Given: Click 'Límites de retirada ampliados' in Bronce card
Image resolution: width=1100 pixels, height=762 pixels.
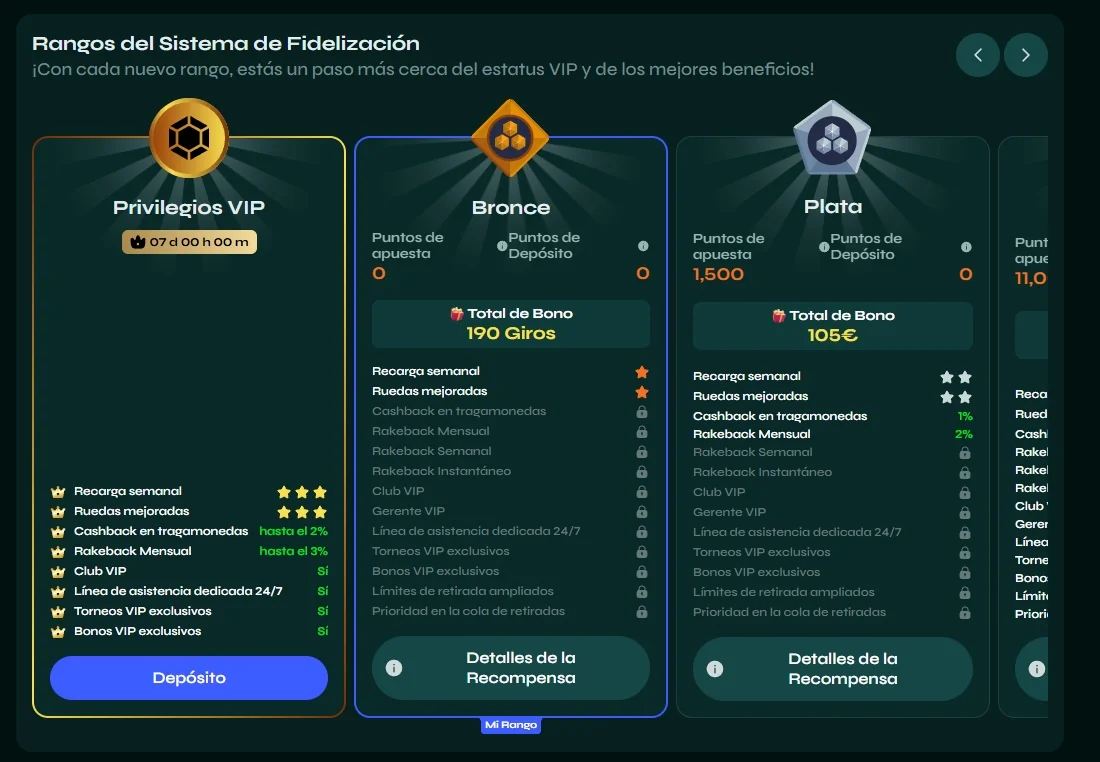Looking at the screenshot, I should coord(463,591).
